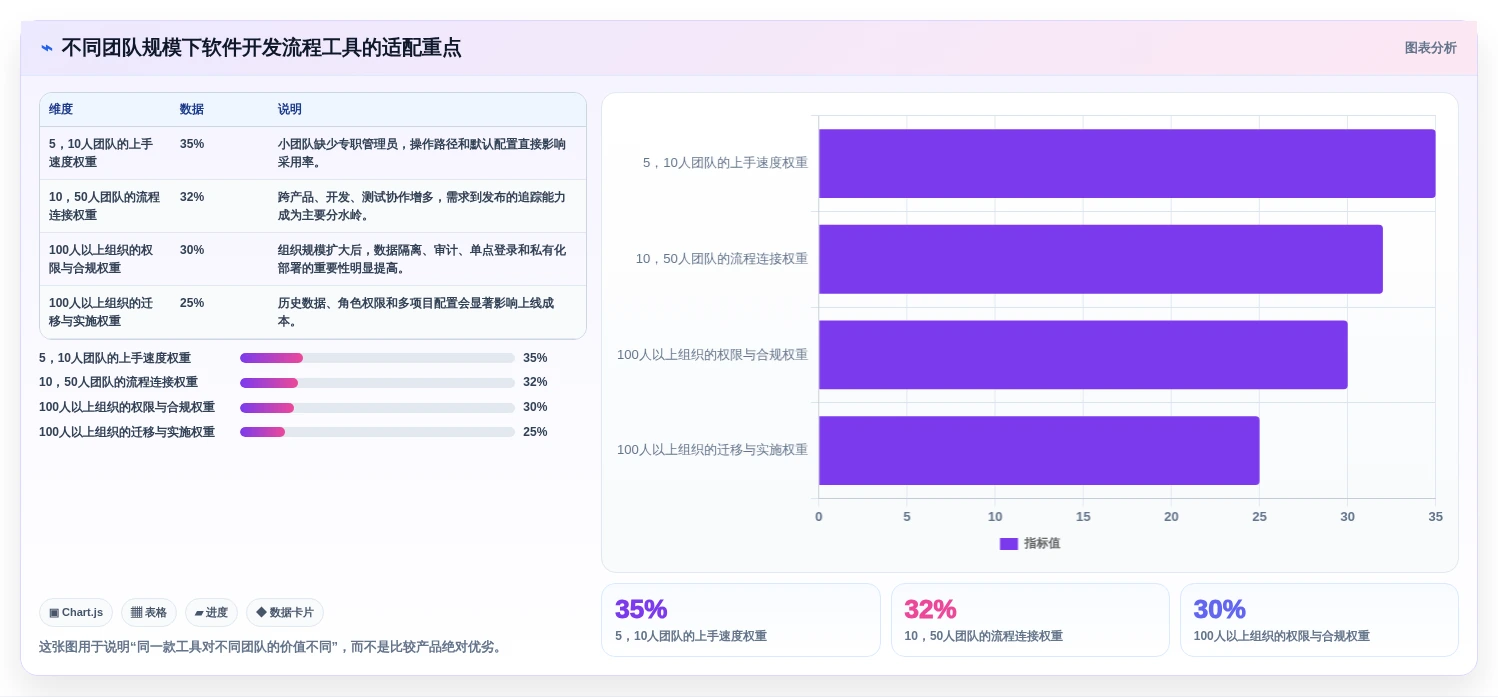The height and width of the screenshot is (697, 1498).
Task: Click y-axis label 5，10人团队的上手速度权重 in chart
Action: (725, 163)
